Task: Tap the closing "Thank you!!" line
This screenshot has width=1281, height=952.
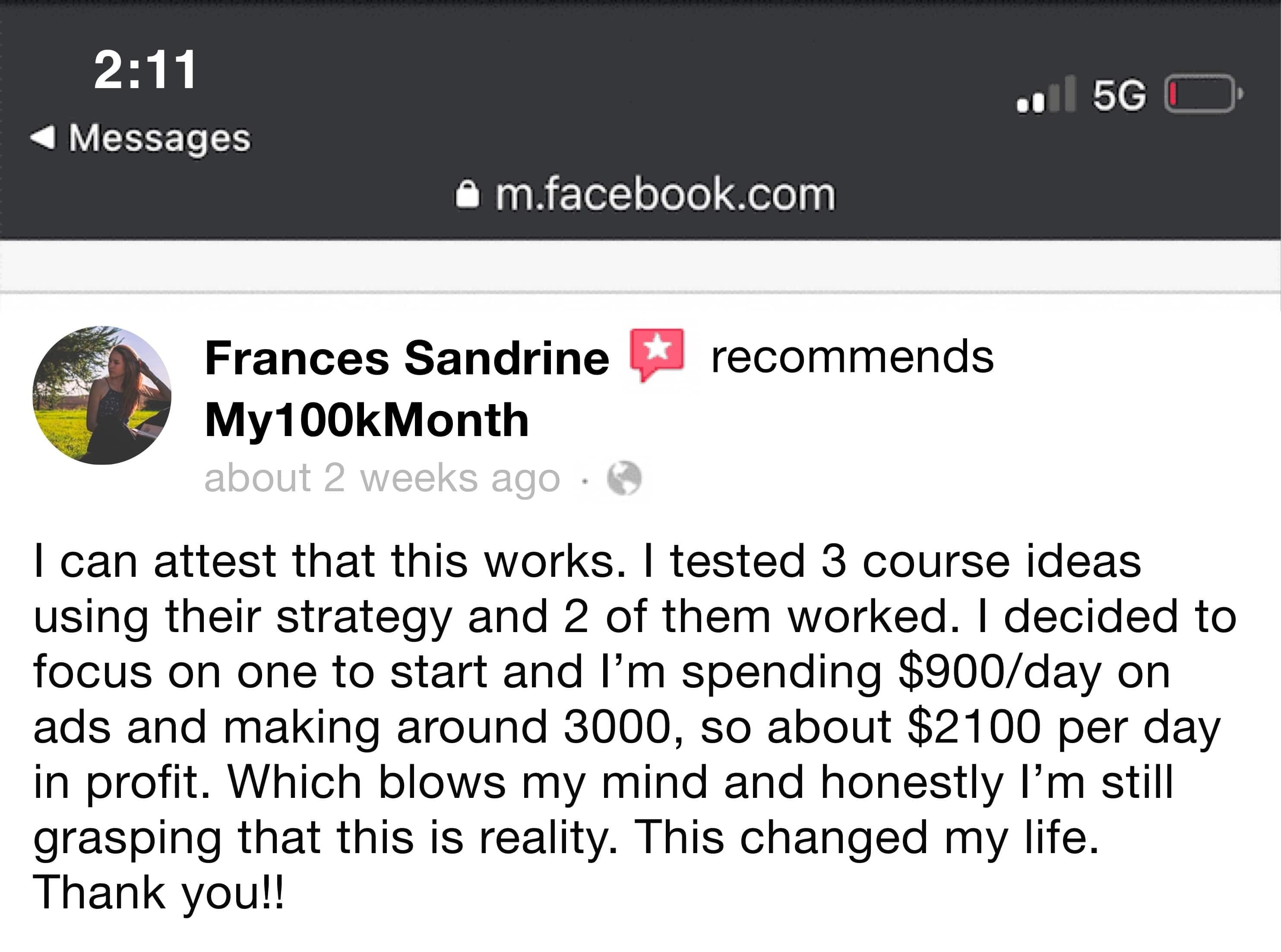Action: click(158, 892)
